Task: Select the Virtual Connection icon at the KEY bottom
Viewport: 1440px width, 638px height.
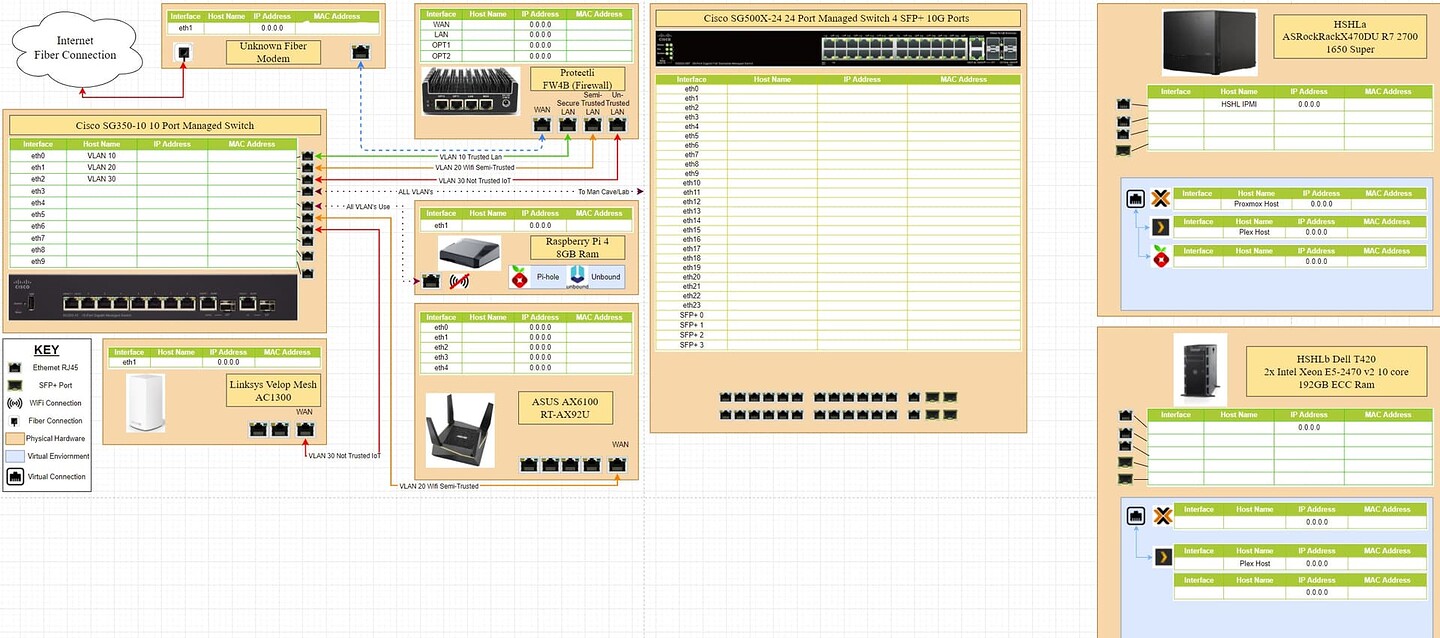Action: pos(14,477)
